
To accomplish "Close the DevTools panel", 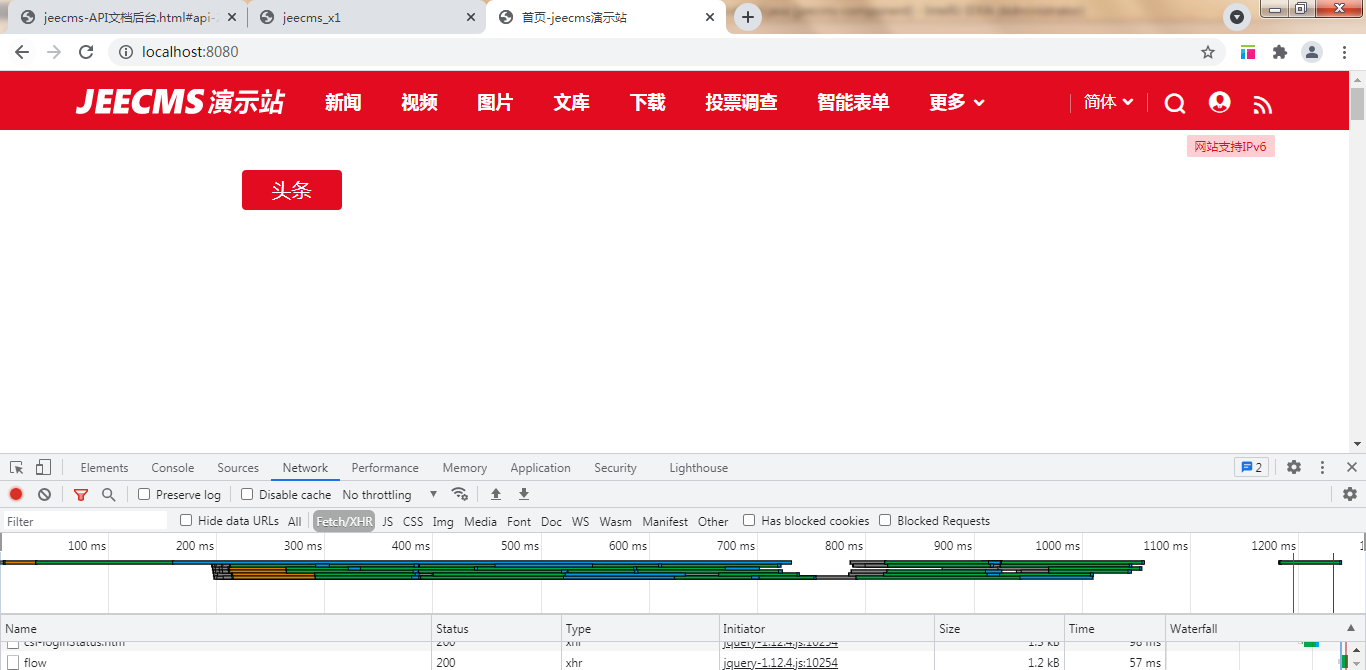I will tap(1351, 467).
